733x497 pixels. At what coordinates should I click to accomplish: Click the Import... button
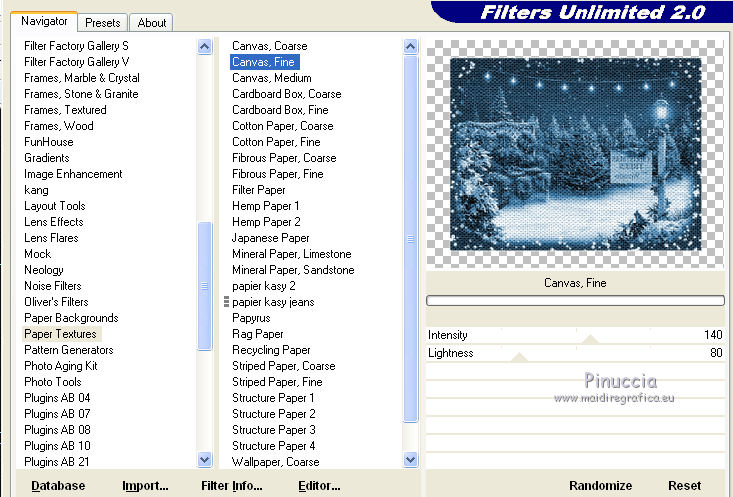click(x=145, y=486)
